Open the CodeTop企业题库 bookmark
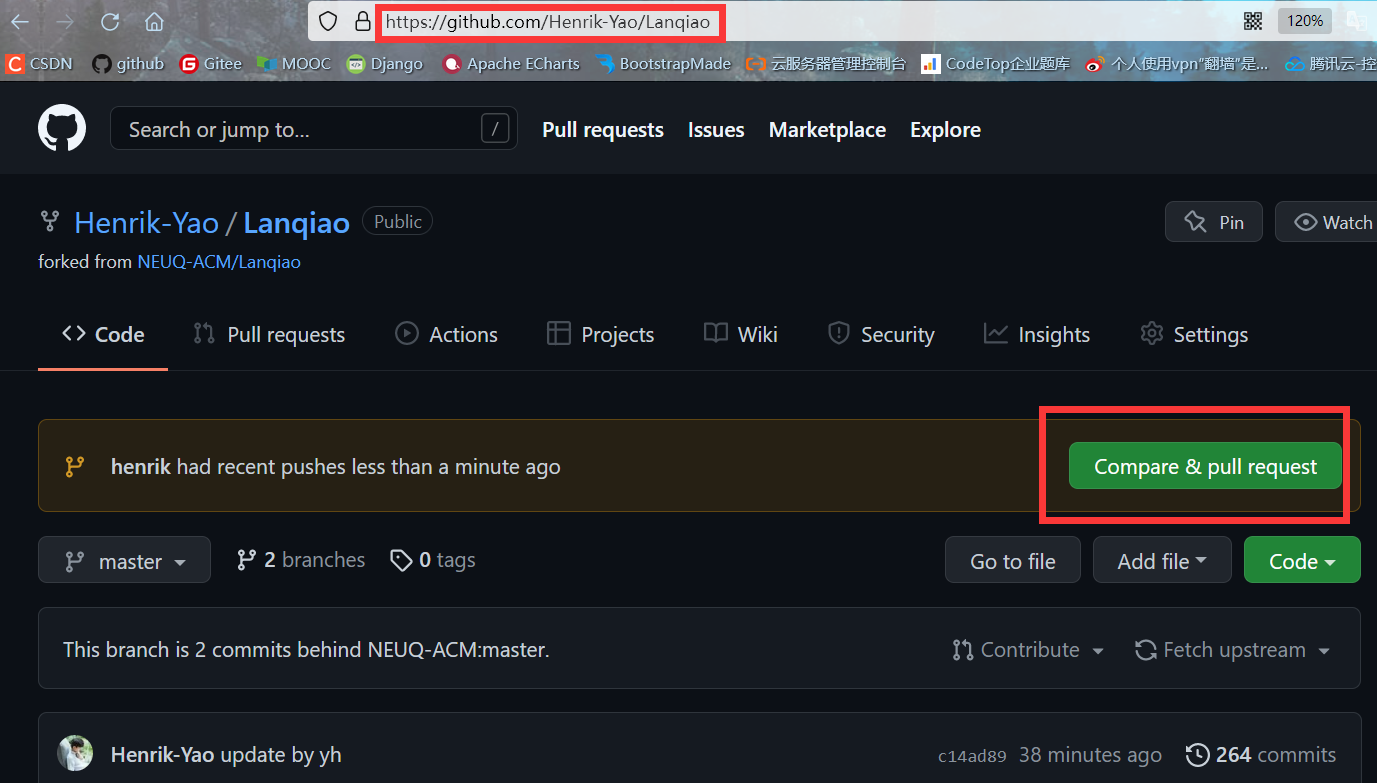This screenshot has height=783, width=1377. (995, 63)
